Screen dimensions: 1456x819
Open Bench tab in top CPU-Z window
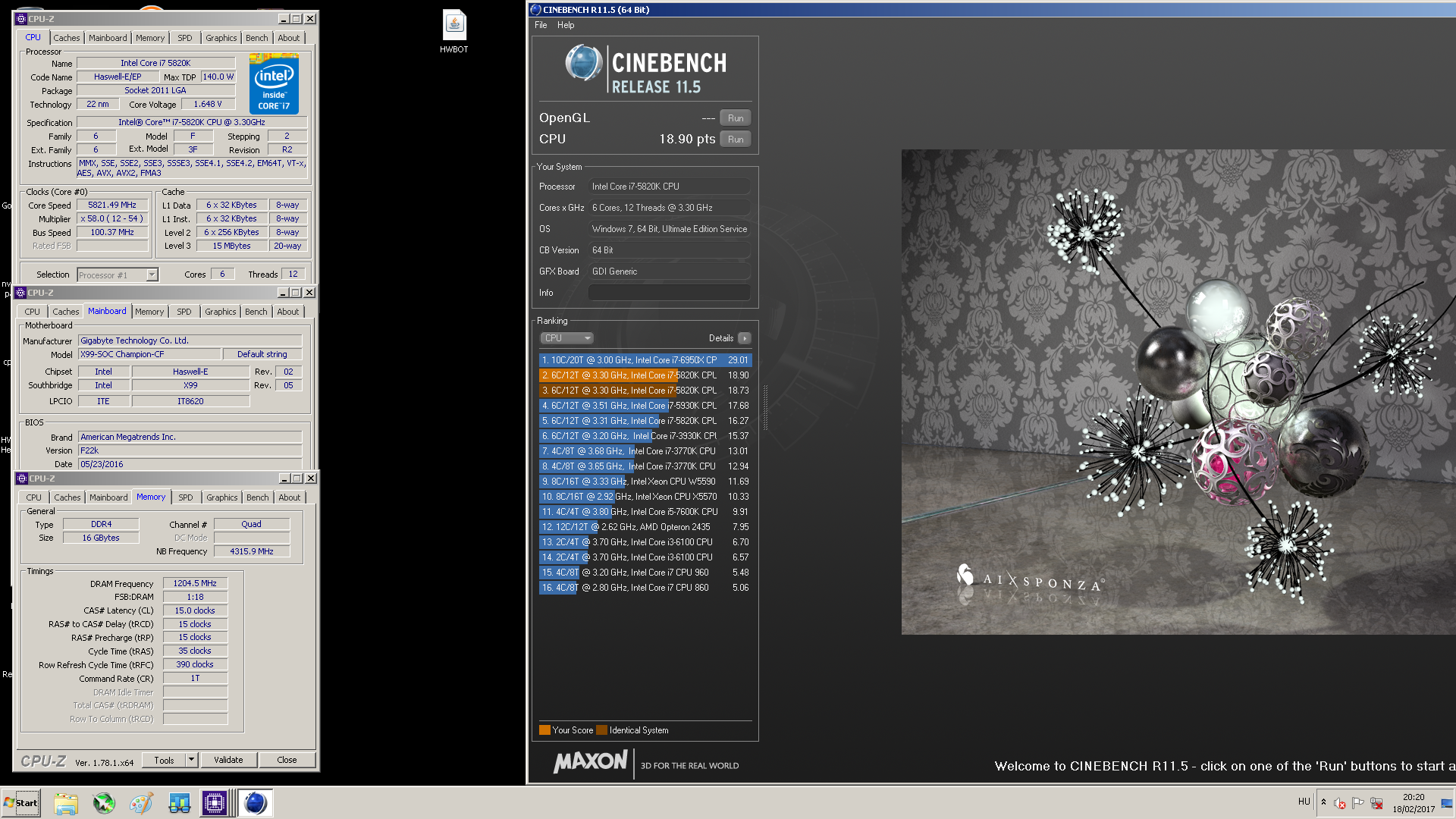pyautogui.click(x=257, y=38)
